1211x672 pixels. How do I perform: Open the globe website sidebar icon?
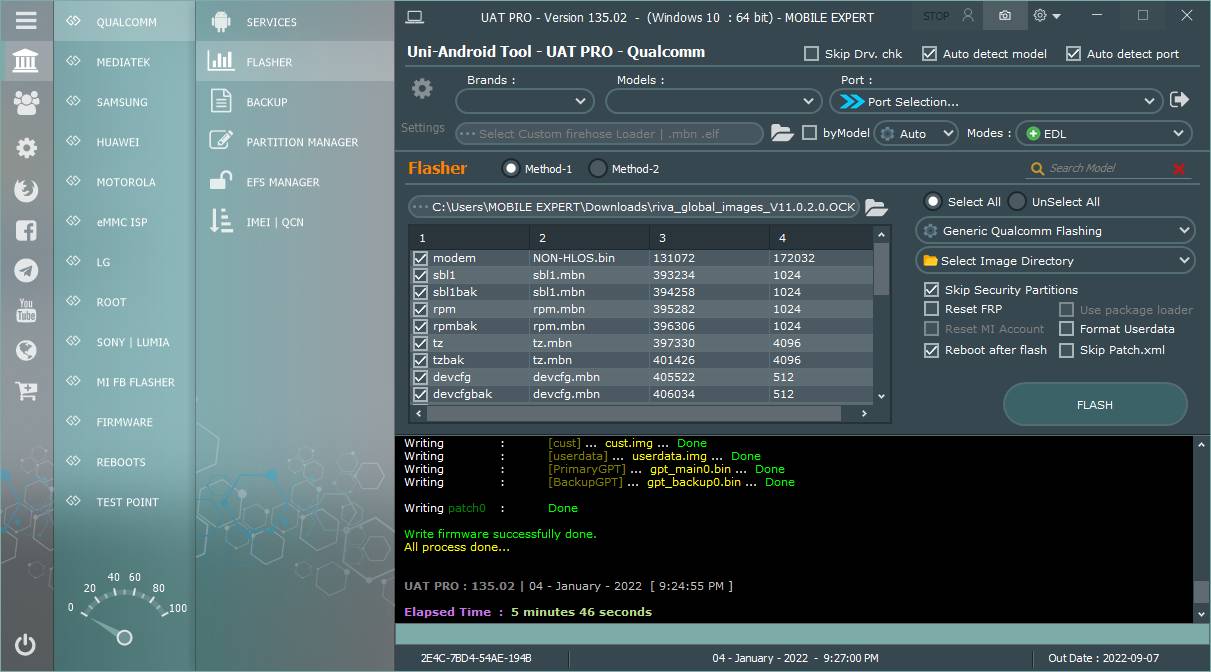(26, 350)
